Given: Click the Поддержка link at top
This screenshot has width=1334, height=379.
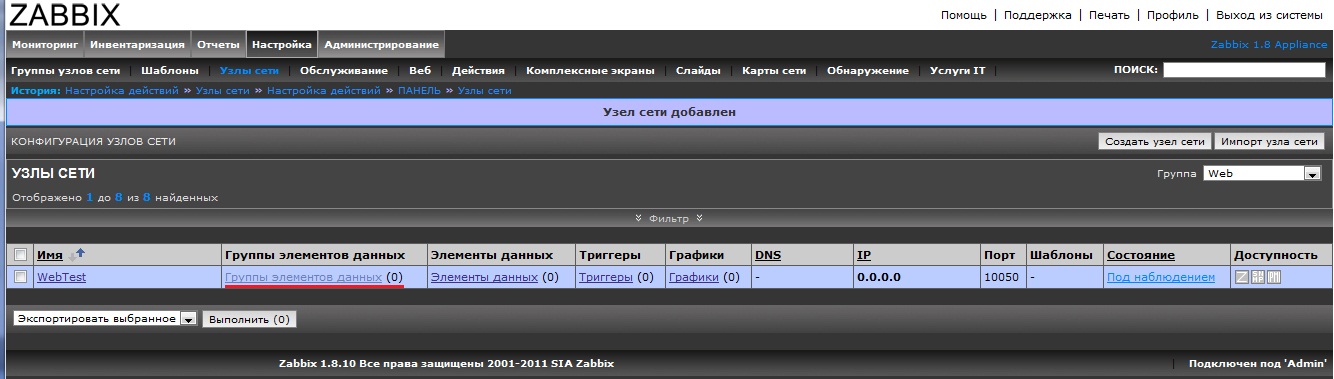Looking at the screenshot, I should coord(1037,15).
